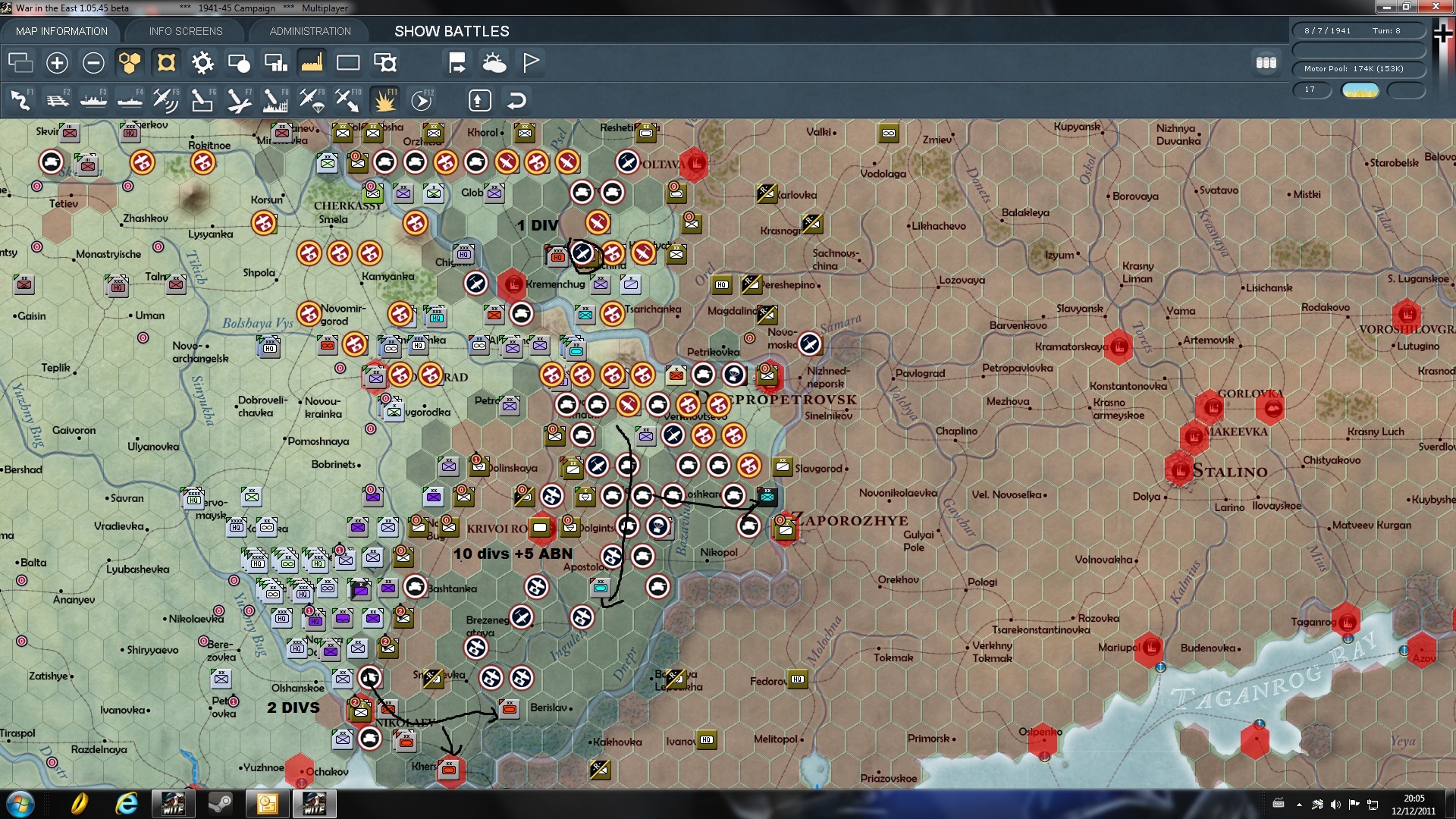This screenshot has width=1456, height=819.
Task: Click the three stacked cylinders icon
Action: tap(1266, 62)
